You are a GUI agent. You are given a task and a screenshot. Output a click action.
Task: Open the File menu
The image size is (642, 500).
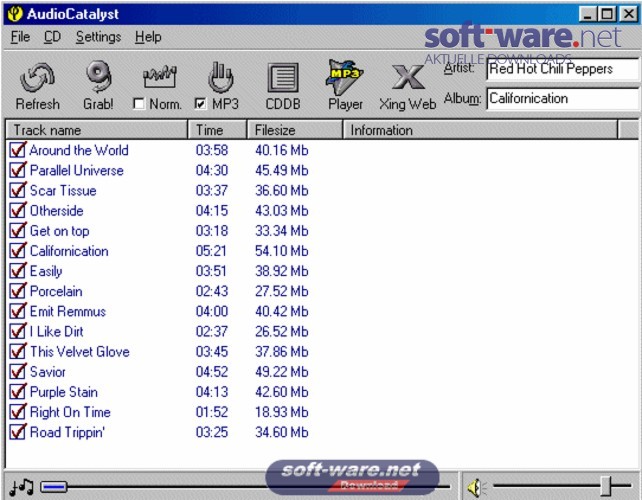pos(20,37)
